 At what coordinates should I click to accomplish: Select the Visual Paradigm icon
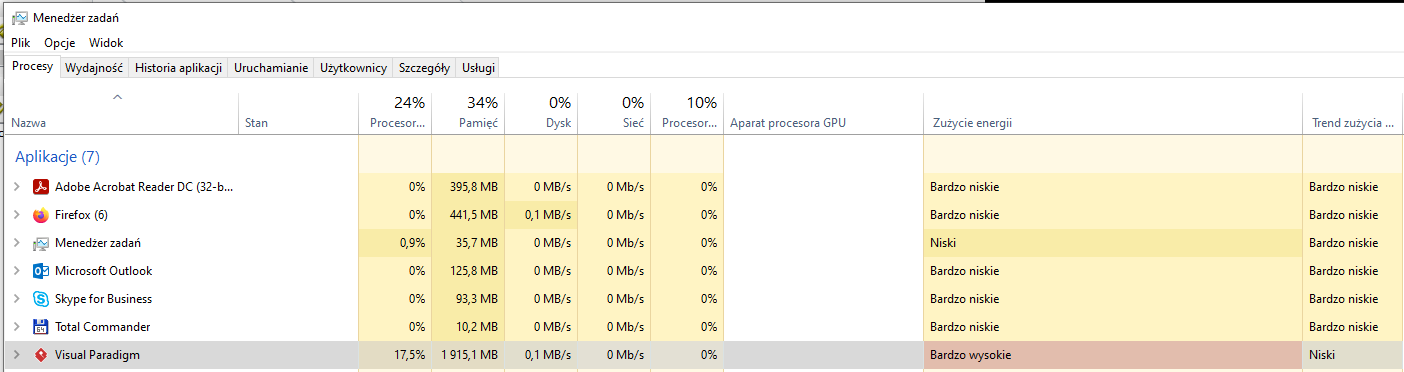click(x=41, y=355)
